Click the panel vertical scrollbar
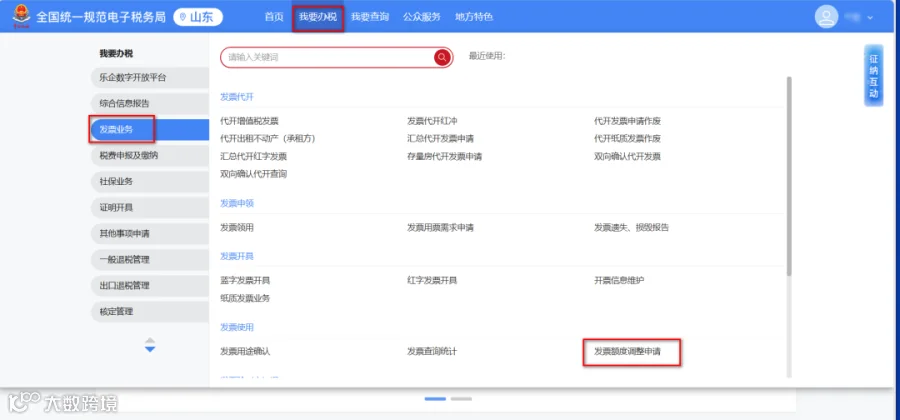The image size is (900, 420). click(789, 175)
